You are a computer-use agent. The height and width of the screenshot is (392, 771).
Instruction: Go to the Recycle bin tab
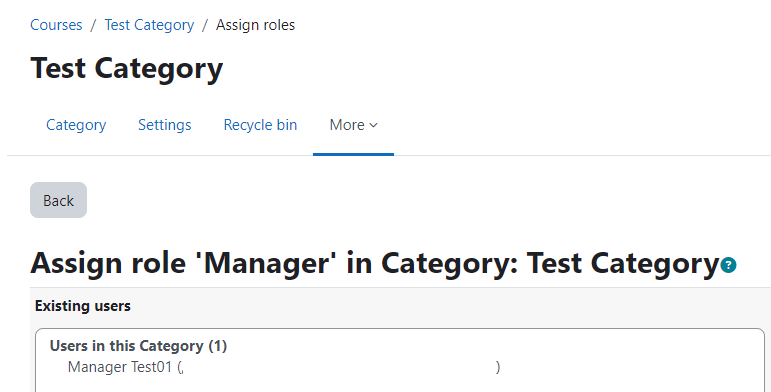pyautogui.click(x=260, y=125)
